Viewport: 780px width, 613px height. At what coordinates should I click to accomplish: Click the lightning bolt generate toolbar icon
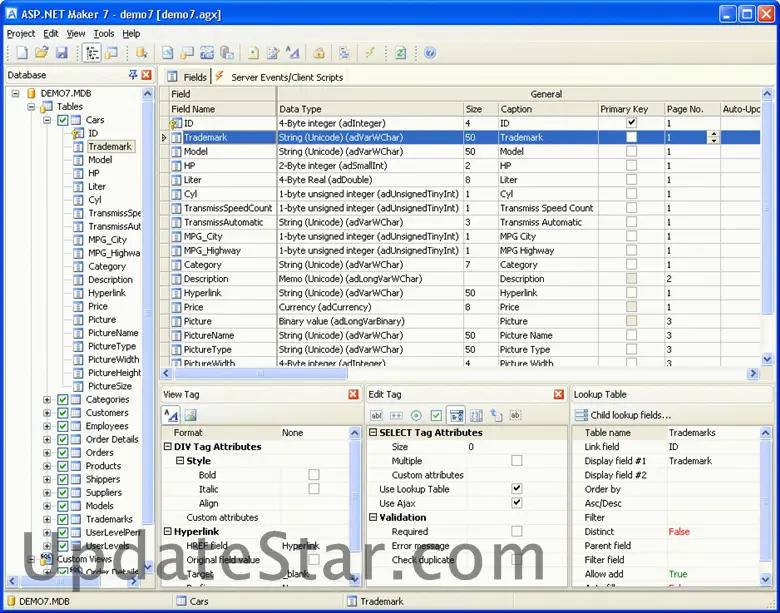370,52
